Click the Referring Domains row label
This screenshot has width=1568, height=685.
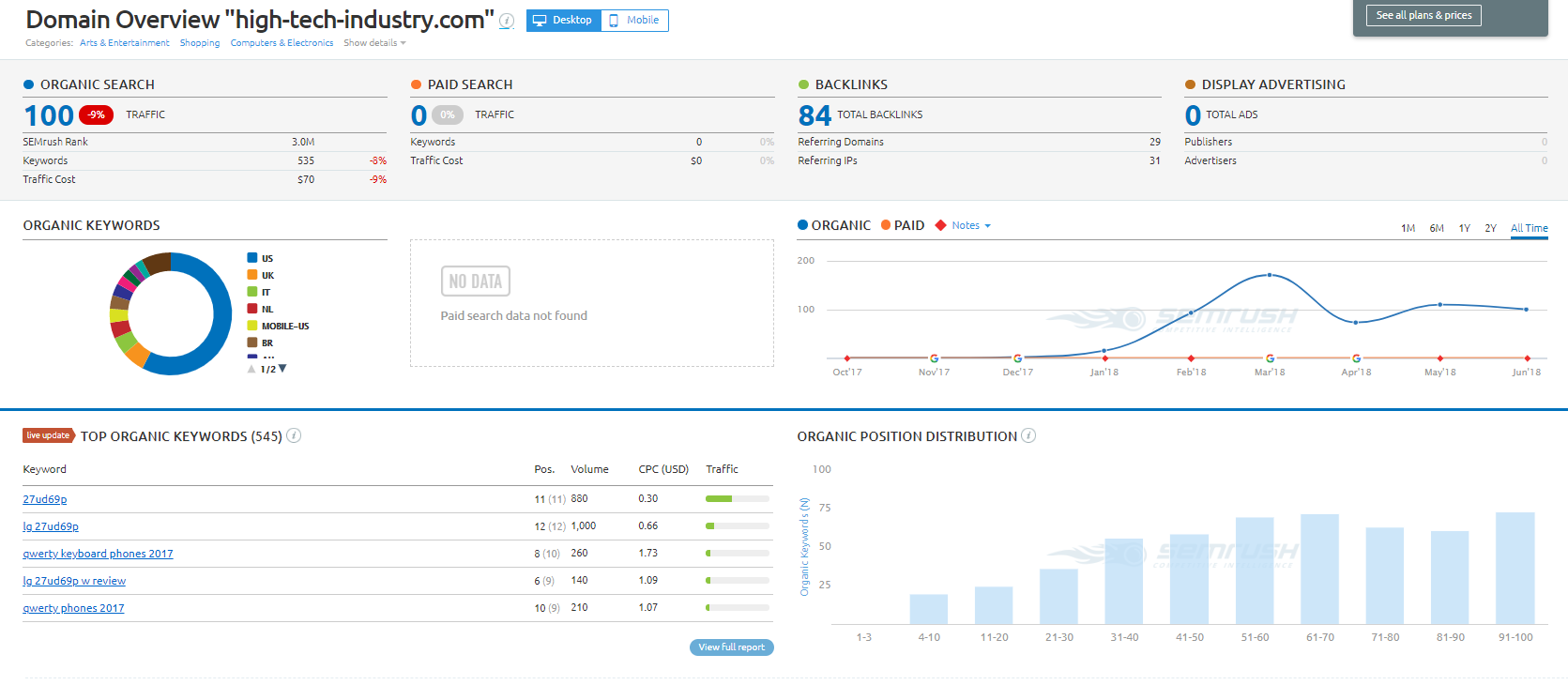[x=841, y=142]
